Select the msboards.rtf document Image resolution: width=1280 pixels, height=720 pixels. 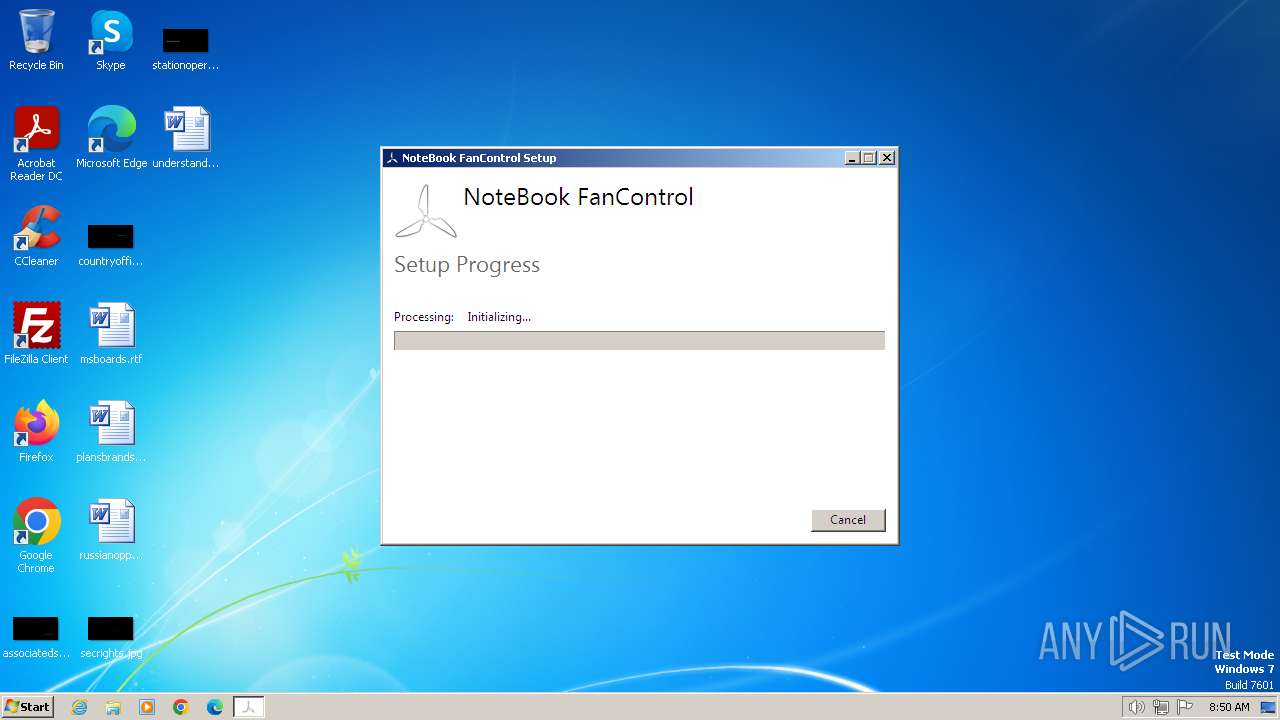tap(111, 334)
